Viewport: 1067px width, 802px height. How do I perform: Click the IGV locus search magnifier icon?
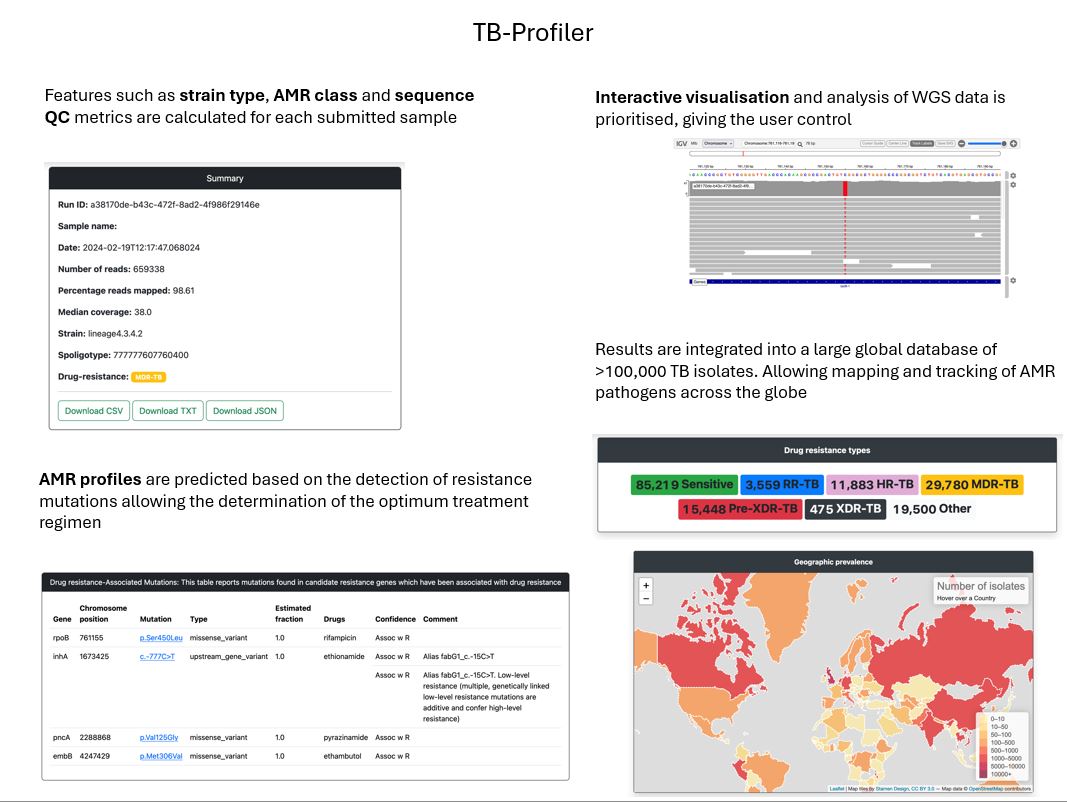(x=800, y=144)
